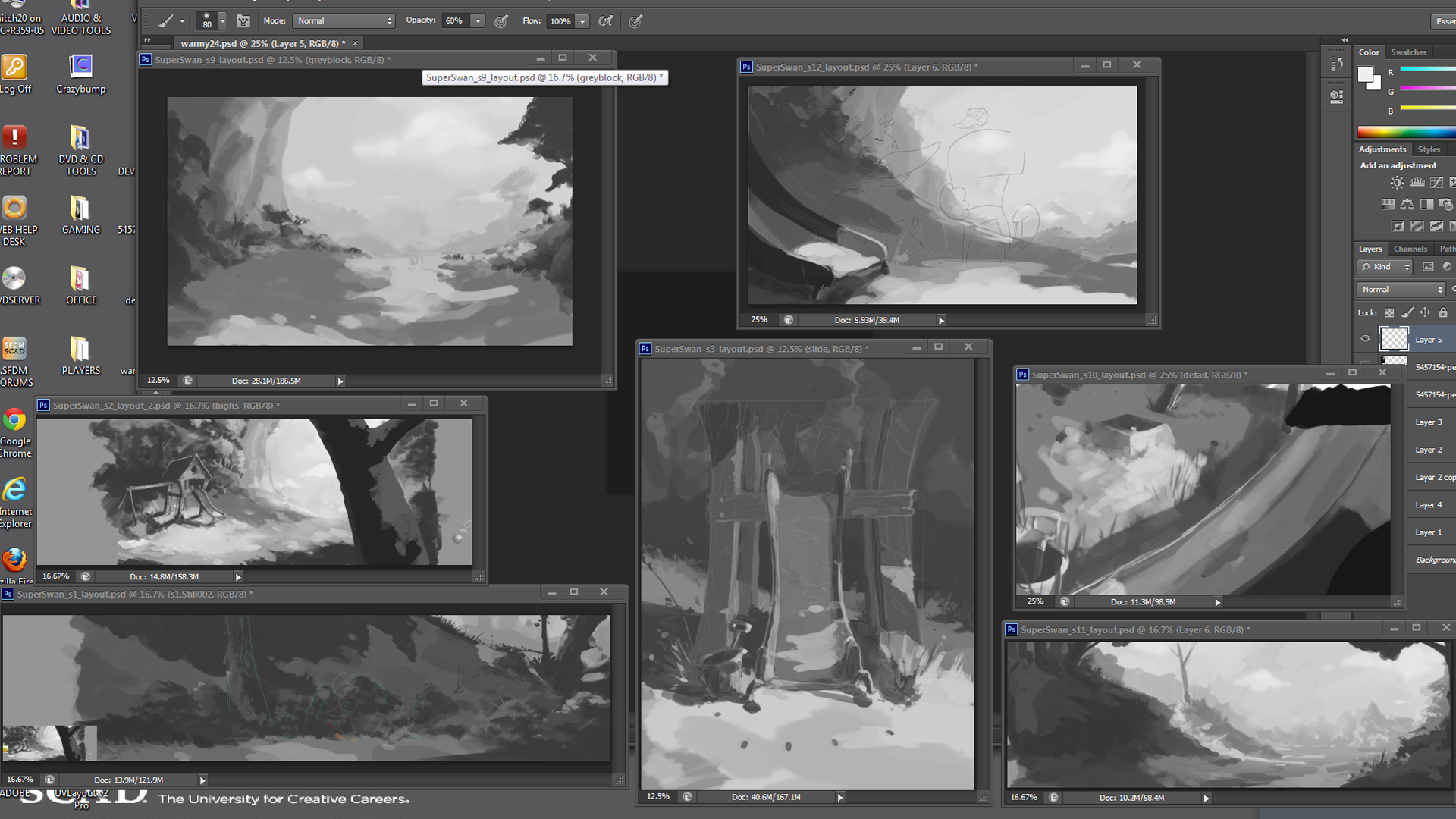Open the History panel icon
Viewport: 1456px width, 819px height.
coord(1336,65)
